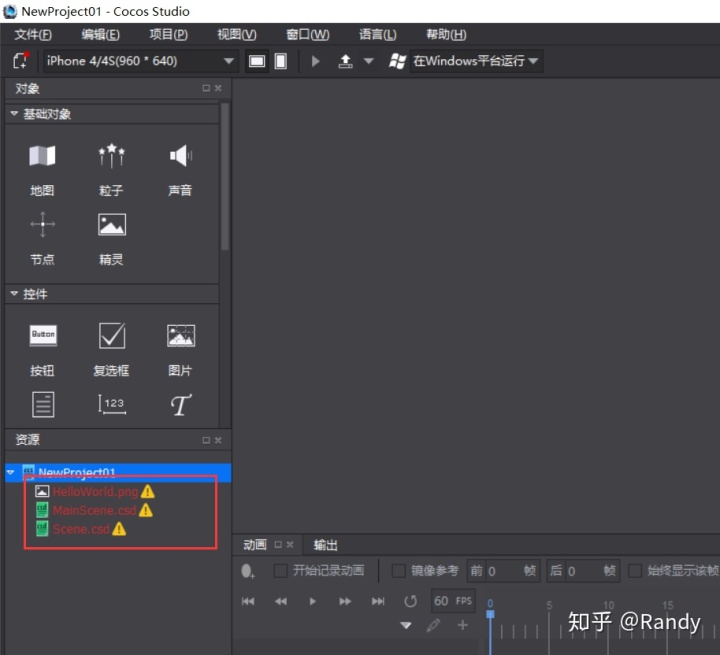720x655 pixels.
Task: Click the 60 FPS frame rate field
Action: pos(453,601)
